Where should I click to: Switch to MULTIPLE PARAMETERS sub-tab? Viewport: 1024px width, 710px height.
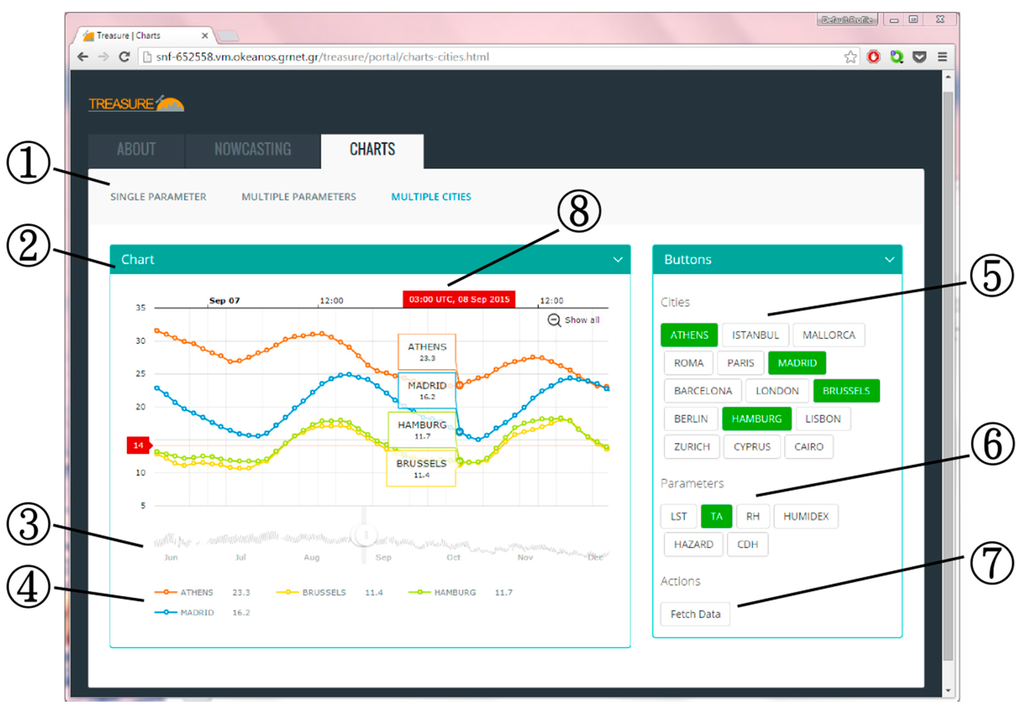point(299,197)
